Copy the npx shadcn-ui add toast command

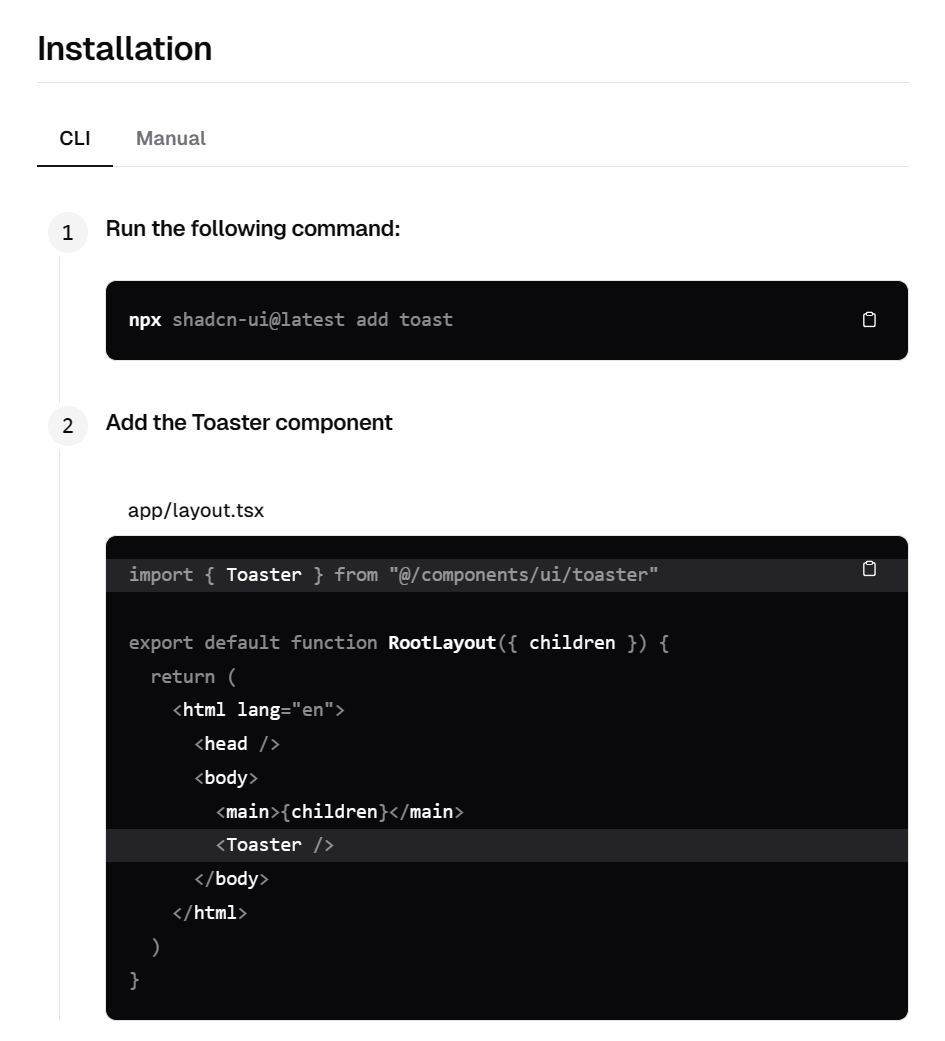(869, 320)
